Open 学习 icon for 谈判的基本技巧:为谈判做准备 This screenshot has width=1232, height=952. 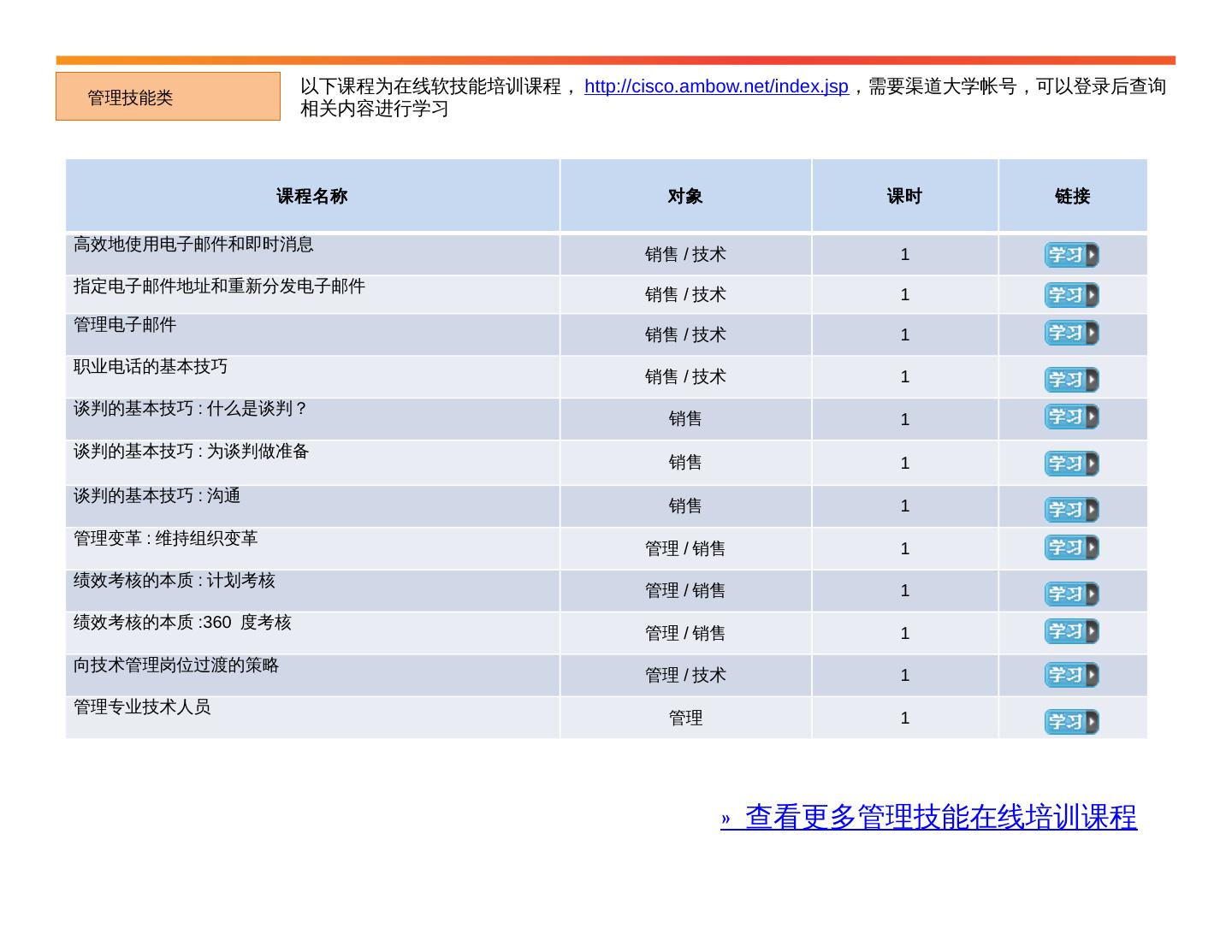[x=1071, y=464]
